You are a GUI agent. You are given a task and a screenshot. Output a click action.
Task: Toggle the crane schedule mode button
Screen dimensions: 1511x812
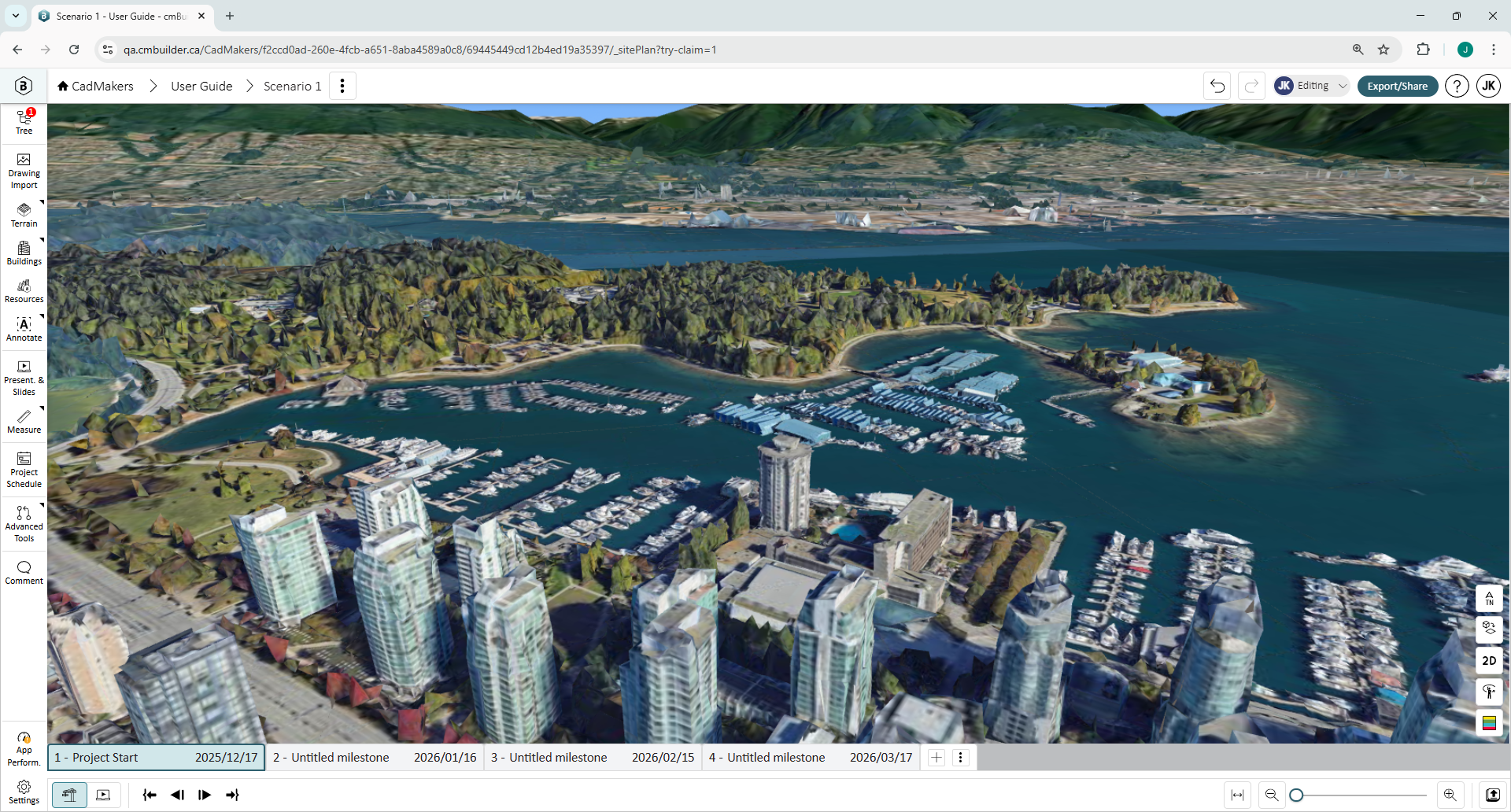[x=69, y=795]
